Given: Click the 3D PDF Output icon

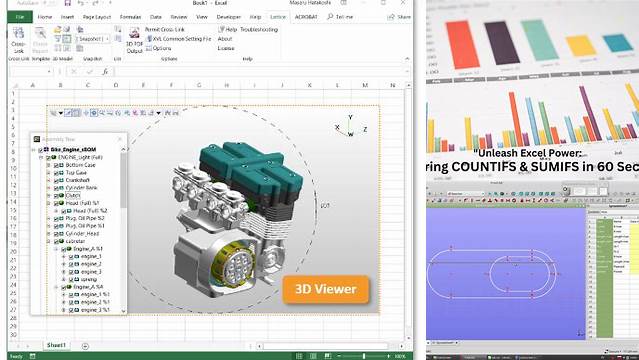Looking at the screenshot, I should point(134,41).
